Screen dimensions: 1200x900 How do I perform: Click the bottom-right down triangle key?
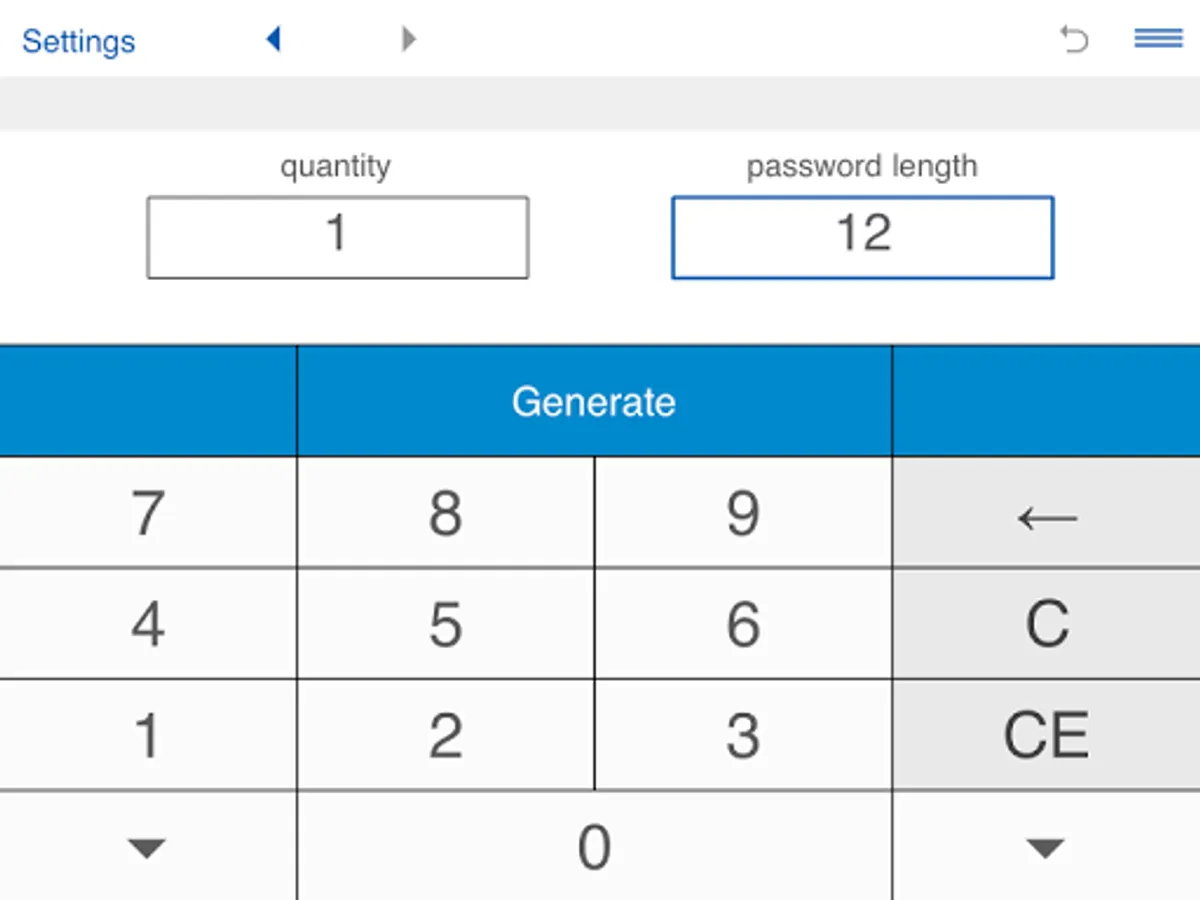(x=1046, y=847)
